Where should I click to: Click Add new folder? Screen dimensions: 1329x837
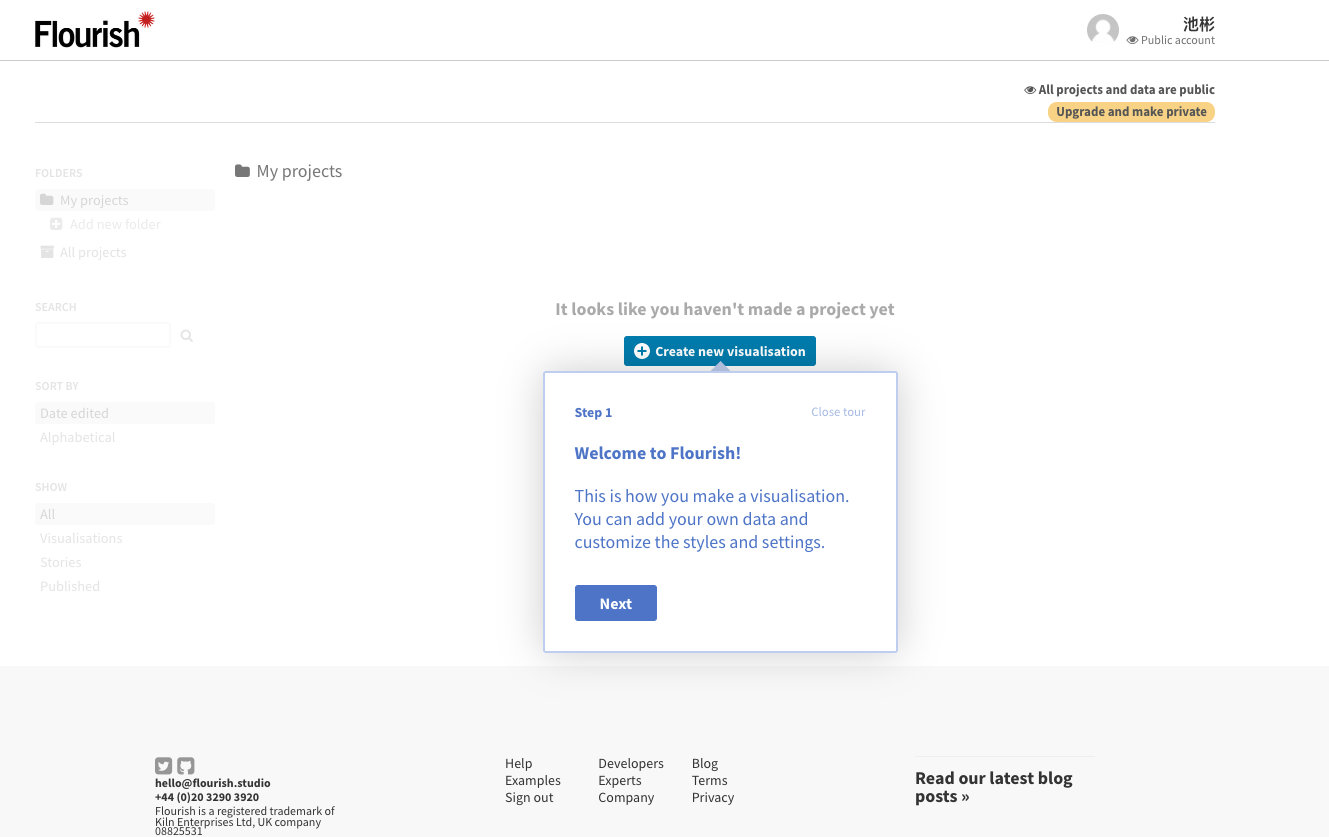[115, 224]
